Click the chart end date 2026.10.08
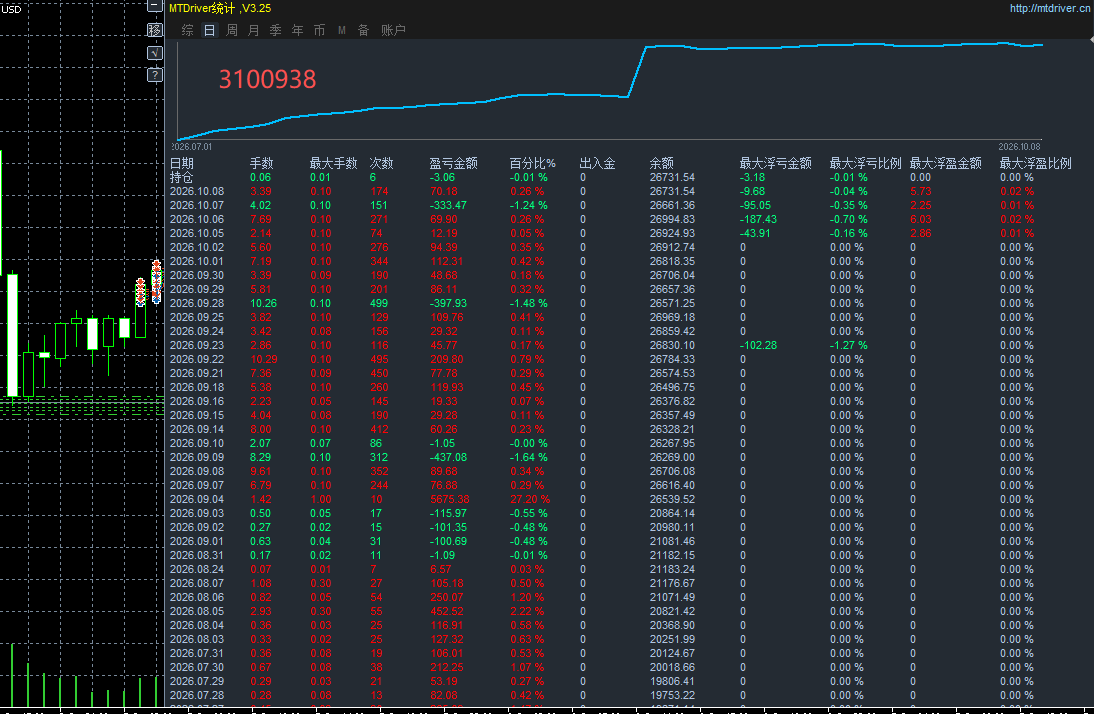Image resolution: width=1094 pixels, height=714 pixels. click(x=1019, y=147)
